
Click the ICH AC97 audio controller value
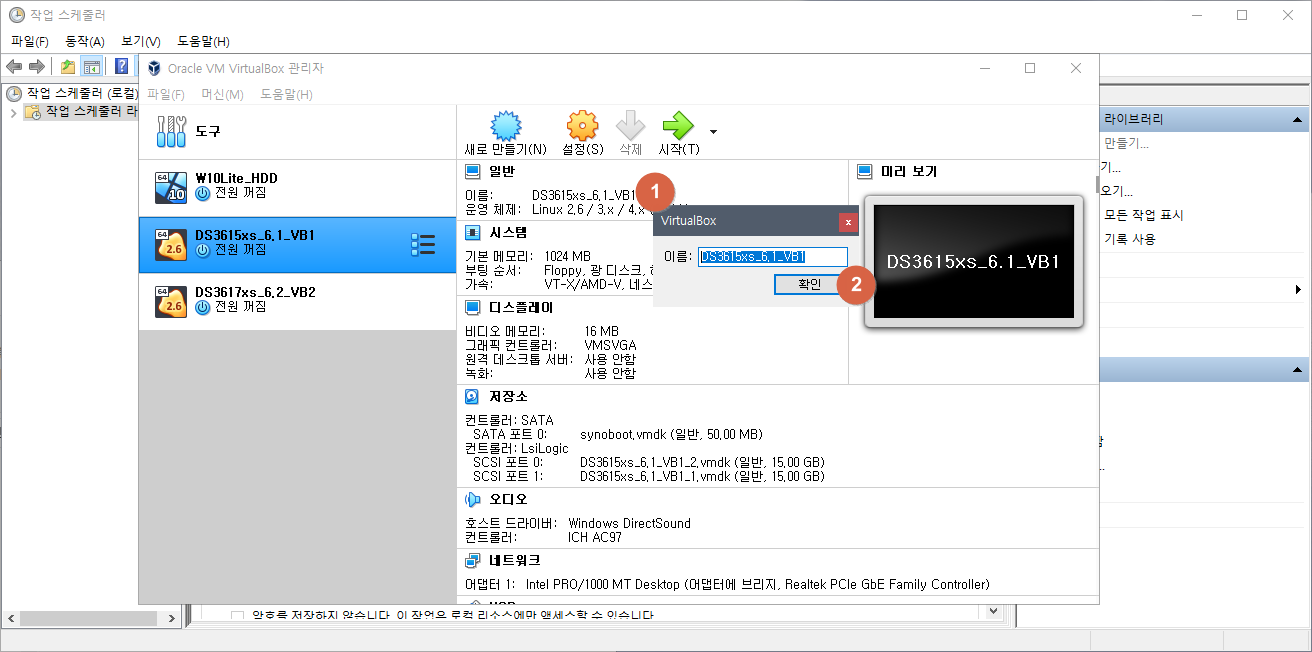(594, 537)
